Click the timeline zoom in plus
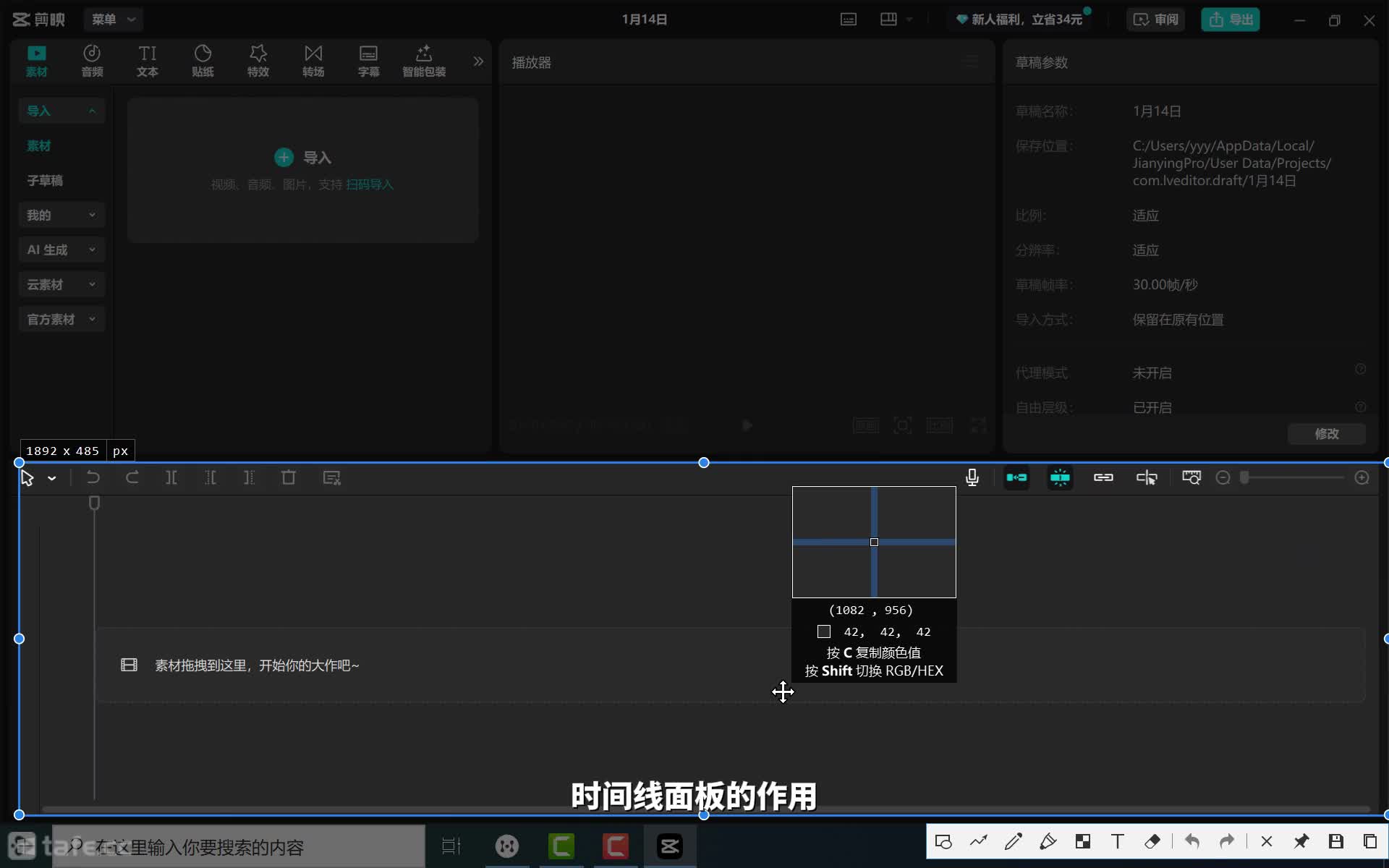This screenshot has width=1389, height=868. tap(1362, 477)
